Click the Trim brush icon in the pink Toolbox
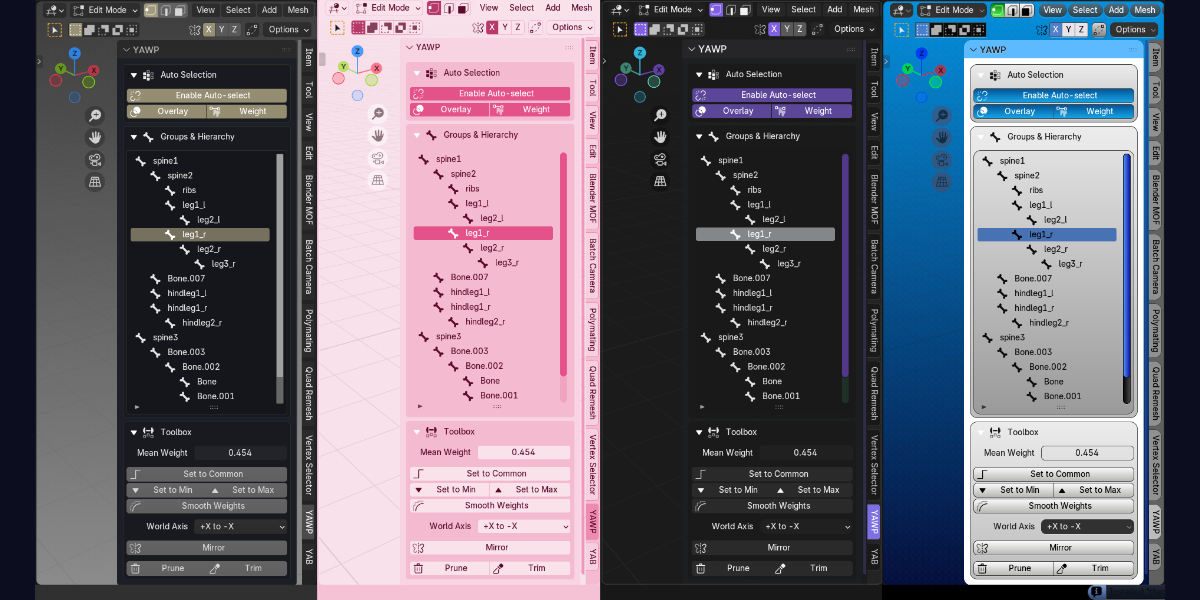1200x600 pixels. pos(497,568)
